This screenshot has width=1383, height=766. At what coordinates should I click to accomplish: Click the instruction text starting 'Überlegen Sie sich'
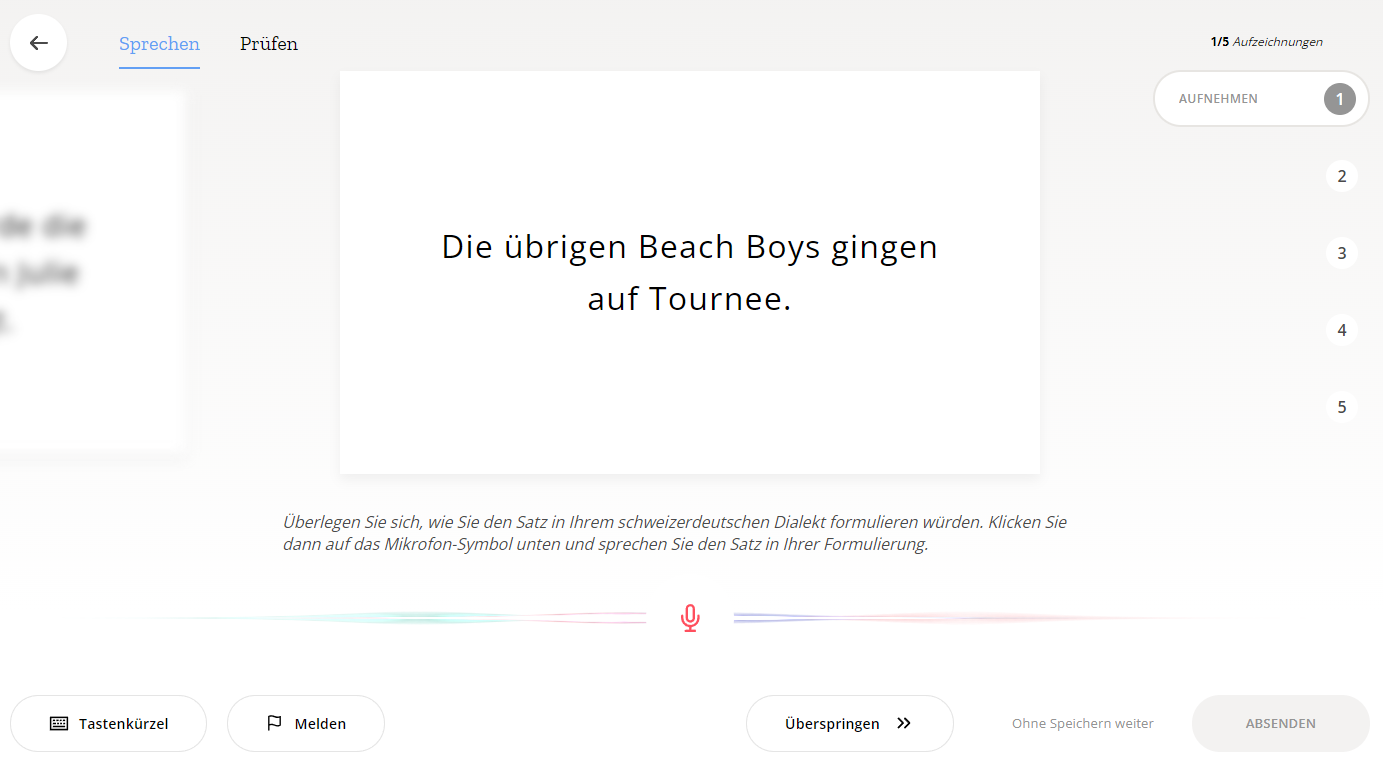(x=675, y=534)
